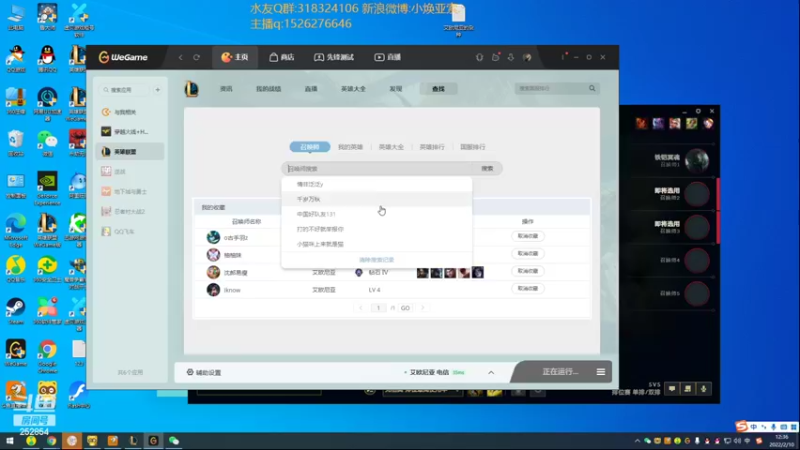800x450 pixels.
Task: Click the page number input box
Action: (379, 308)
